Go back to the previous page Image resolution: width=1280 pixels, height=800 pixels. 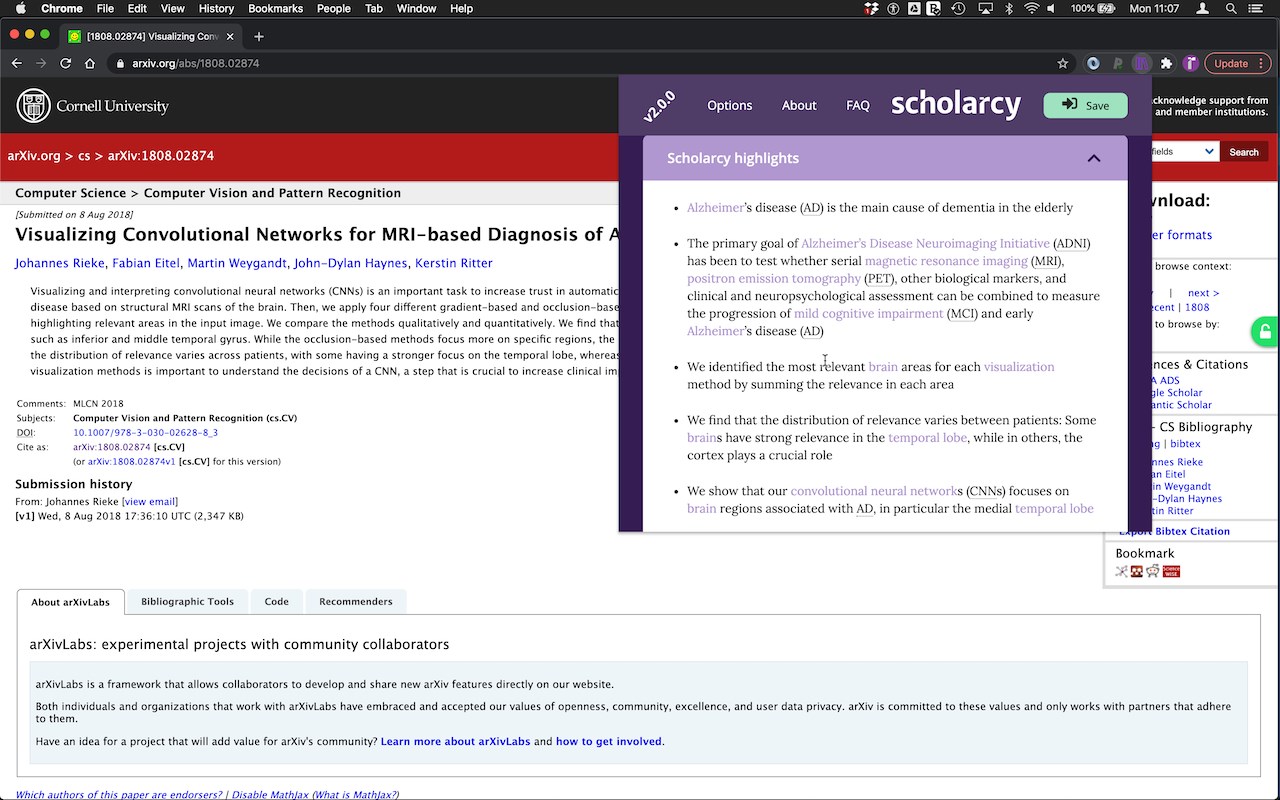[16, 63]
